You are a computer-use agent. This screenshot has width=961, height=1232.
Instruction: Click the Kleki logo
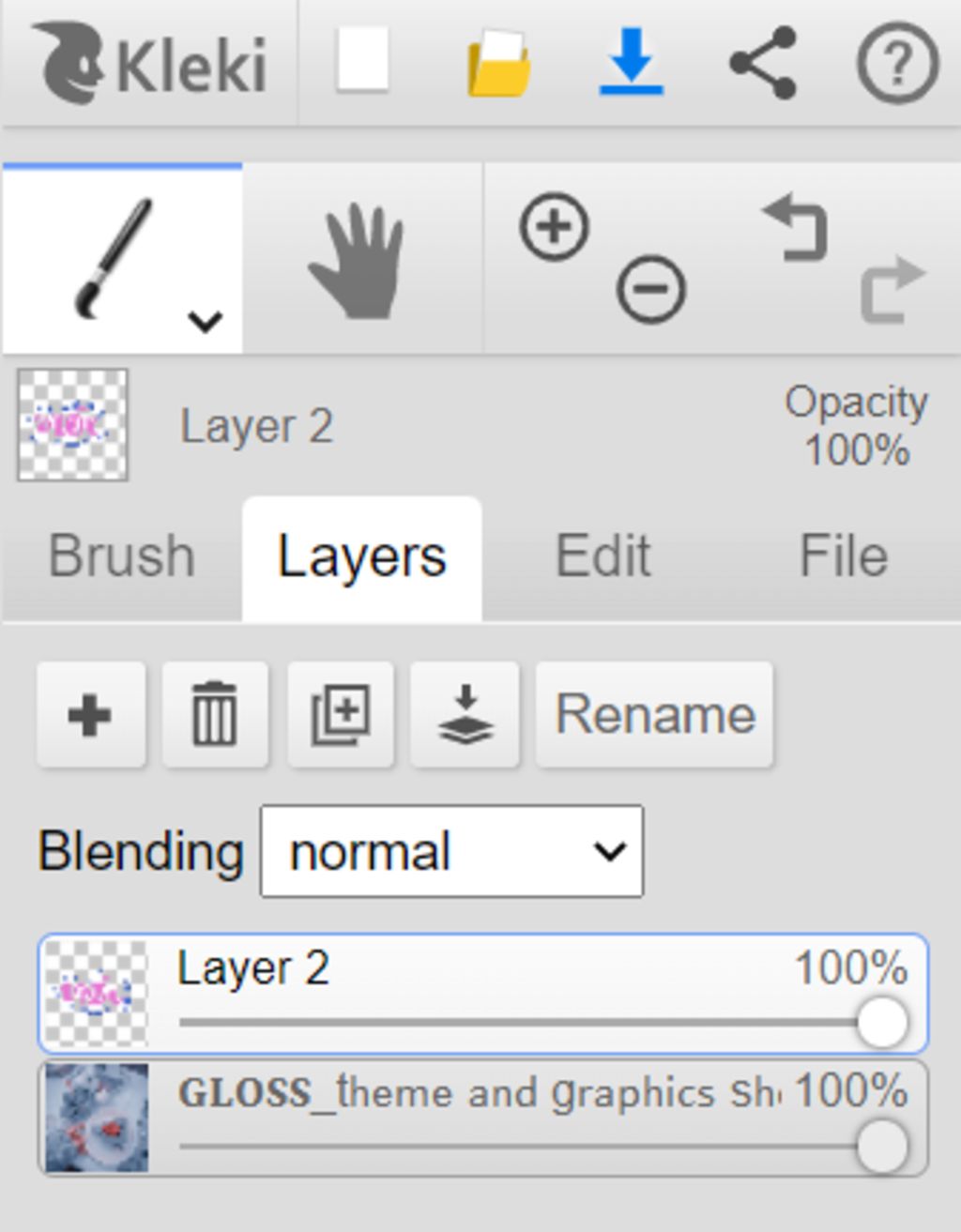[150, 64]
